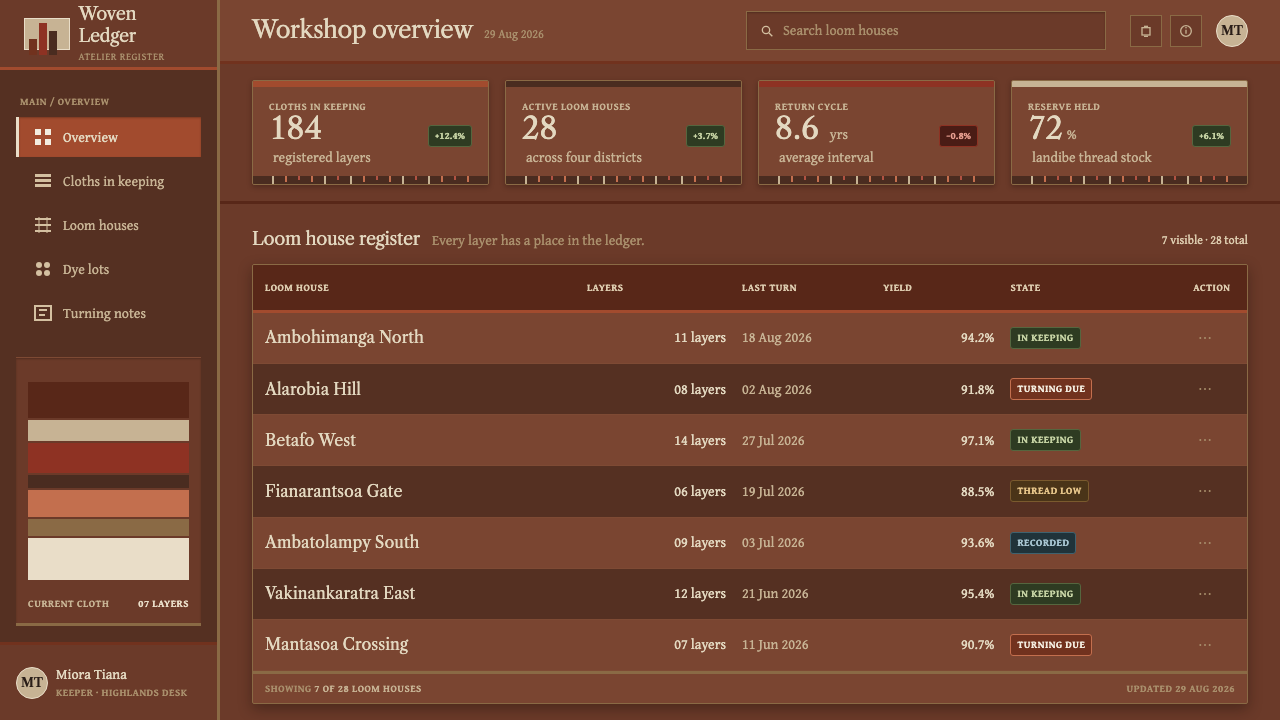Open action dots for Mantasoa Crossing
This screenshot has height=720, width=1280.
click(1205, 645)
